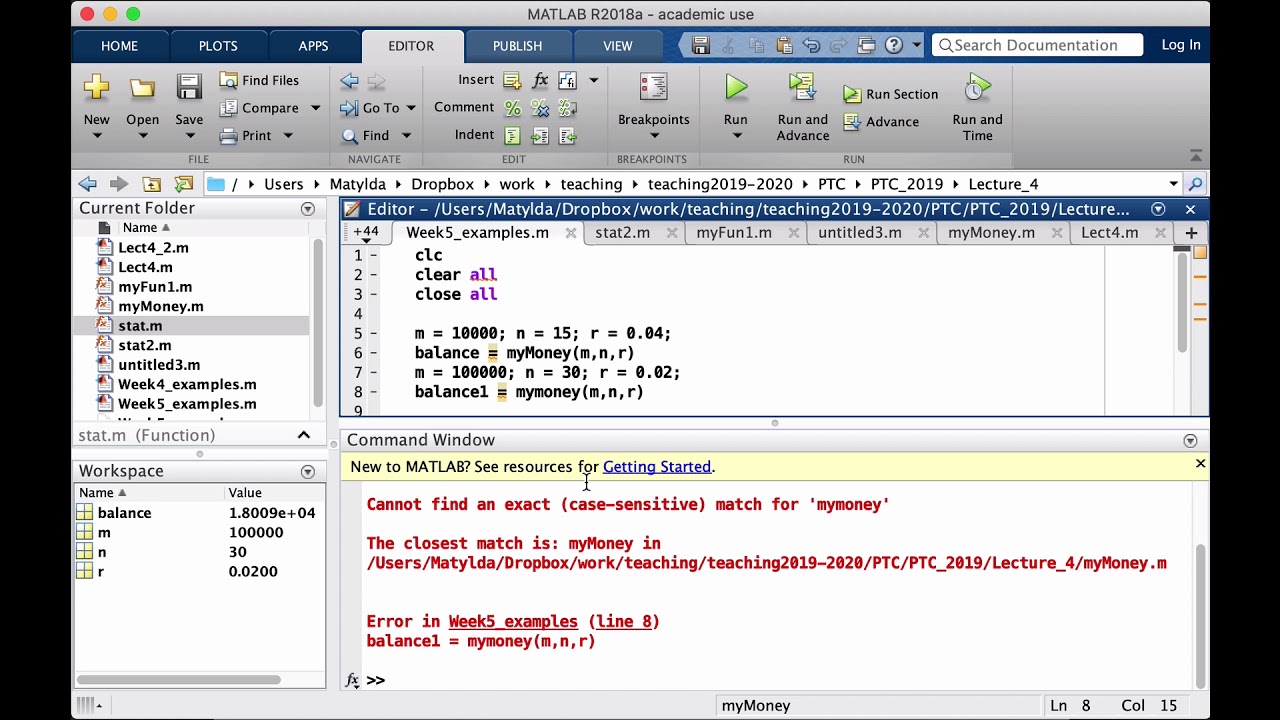Switch to the PLOTS ribbon tab
Image resolution: width=1280 pixels, height=720 pixels.
218,46
